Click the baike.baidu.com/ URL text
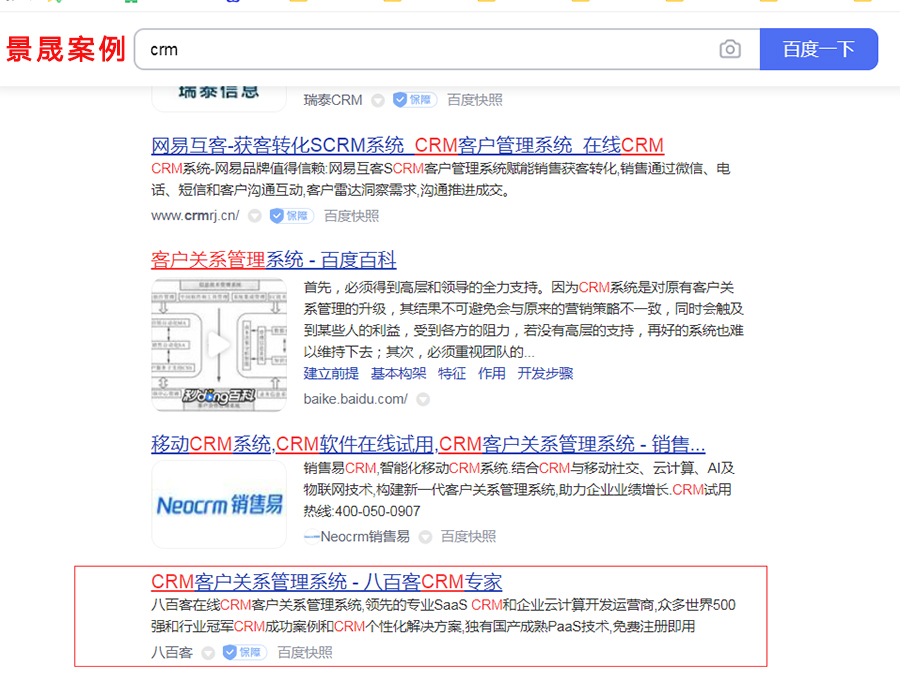The height and width of the screenshot is (680, 900). (x=355, y=399)
